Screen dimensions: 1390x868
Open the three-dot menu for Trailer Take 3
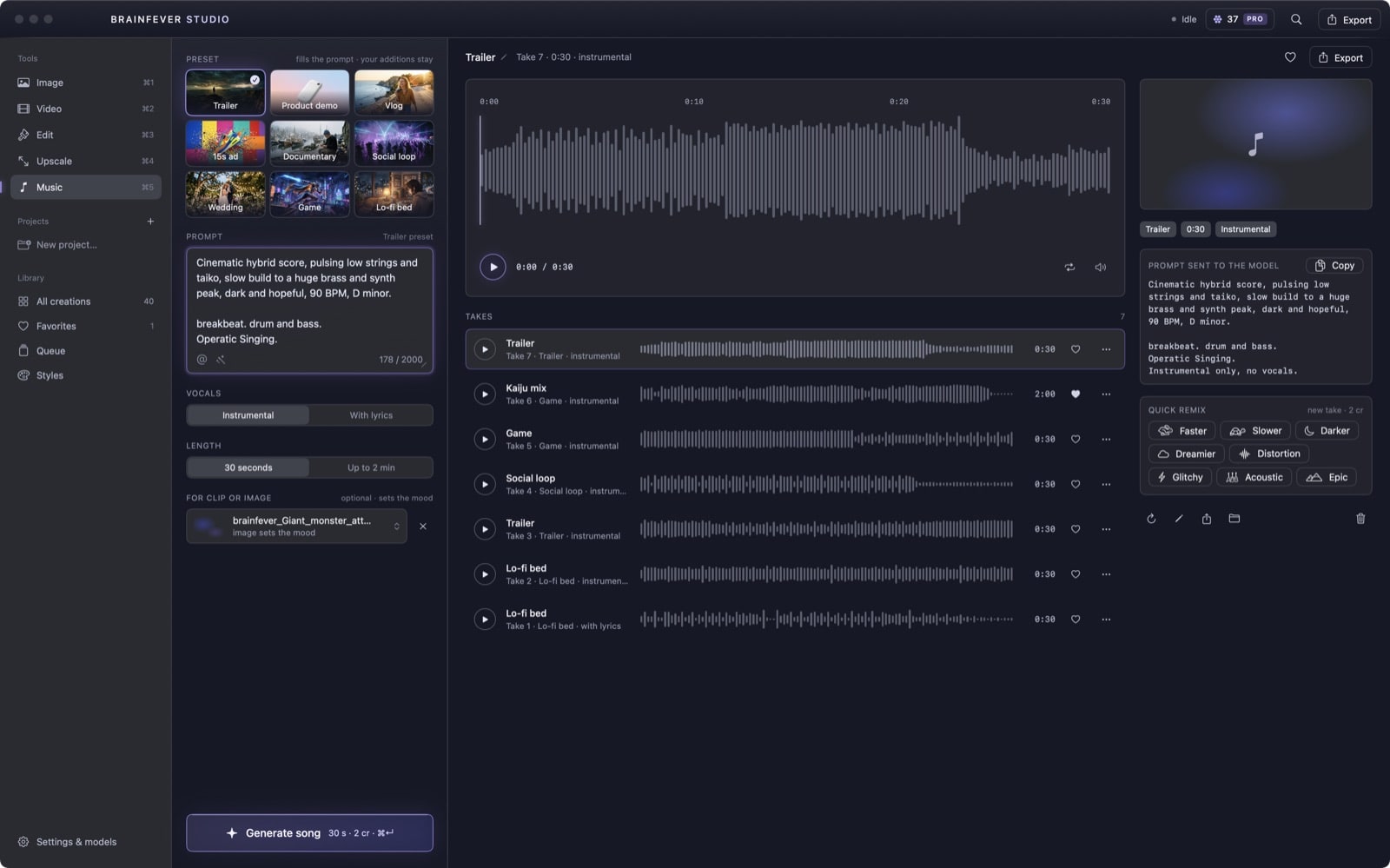(1106, 529)
